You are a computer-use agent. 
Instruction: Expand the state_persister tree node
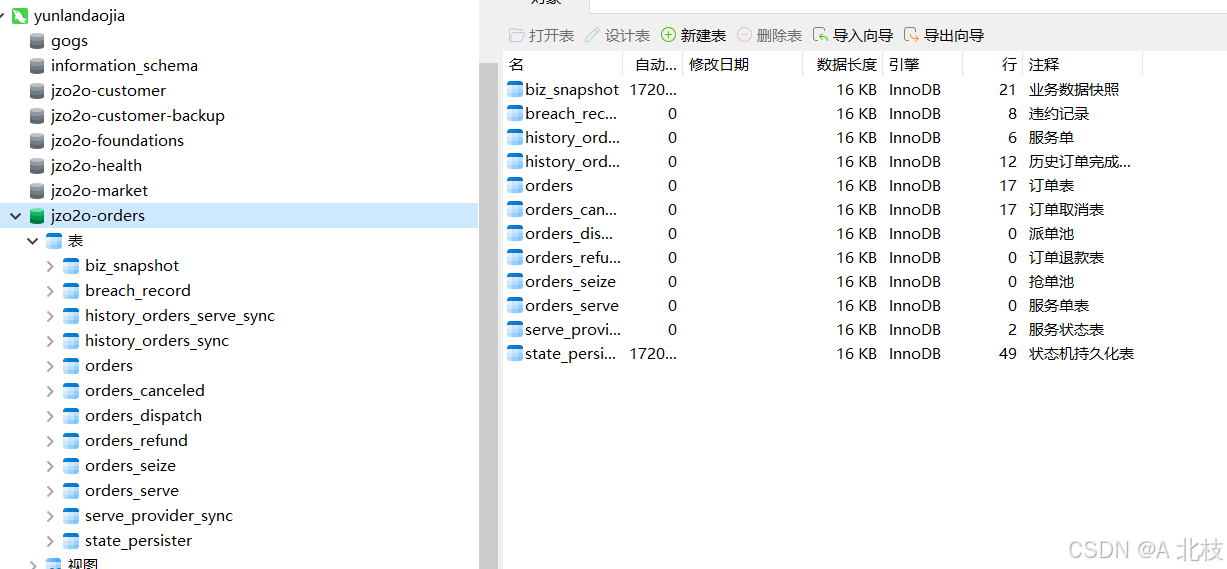pos(51,541)
